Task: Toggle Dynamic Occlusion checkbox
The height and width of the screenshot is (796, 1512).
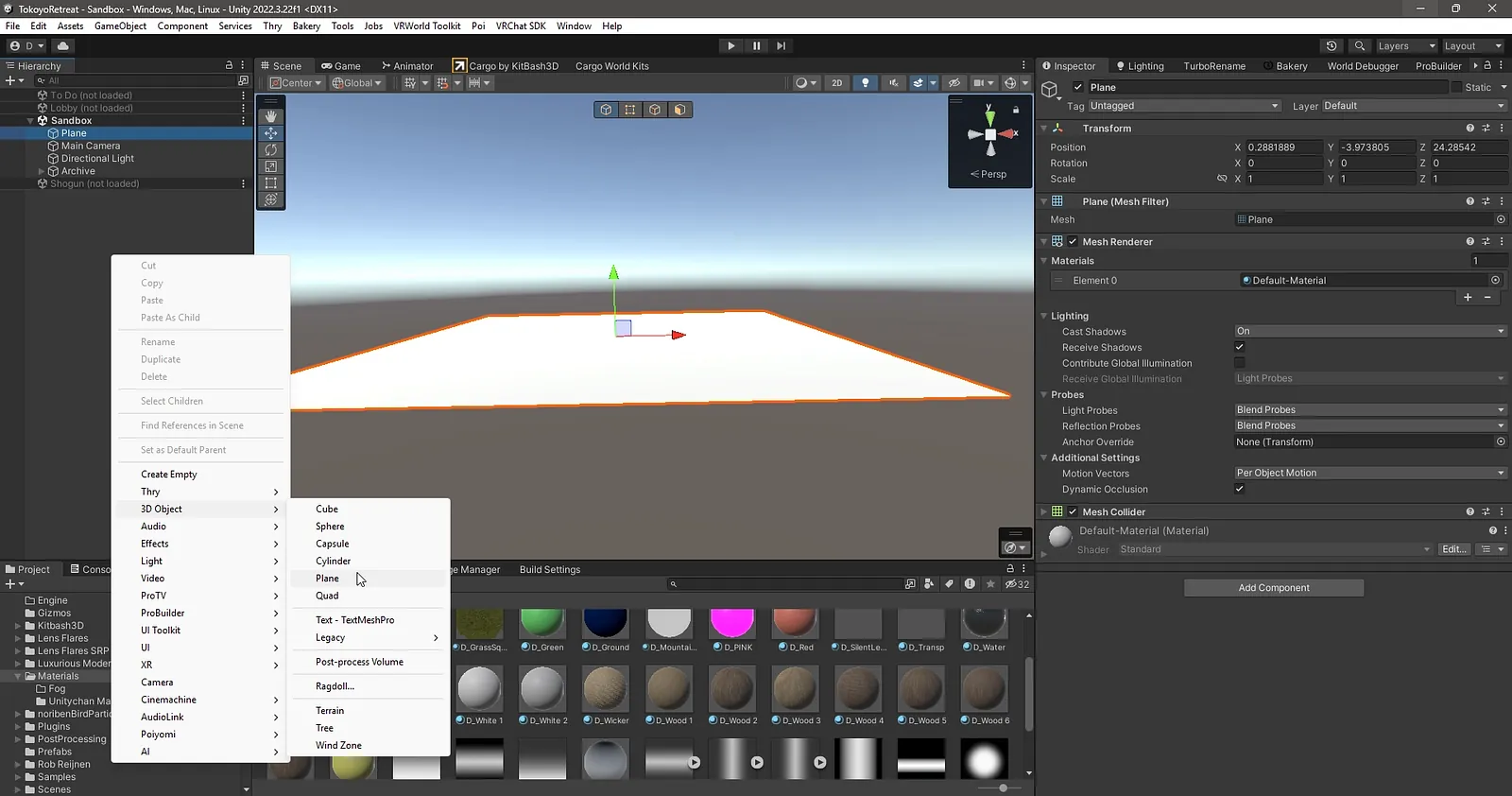Action: (1239, 489)
